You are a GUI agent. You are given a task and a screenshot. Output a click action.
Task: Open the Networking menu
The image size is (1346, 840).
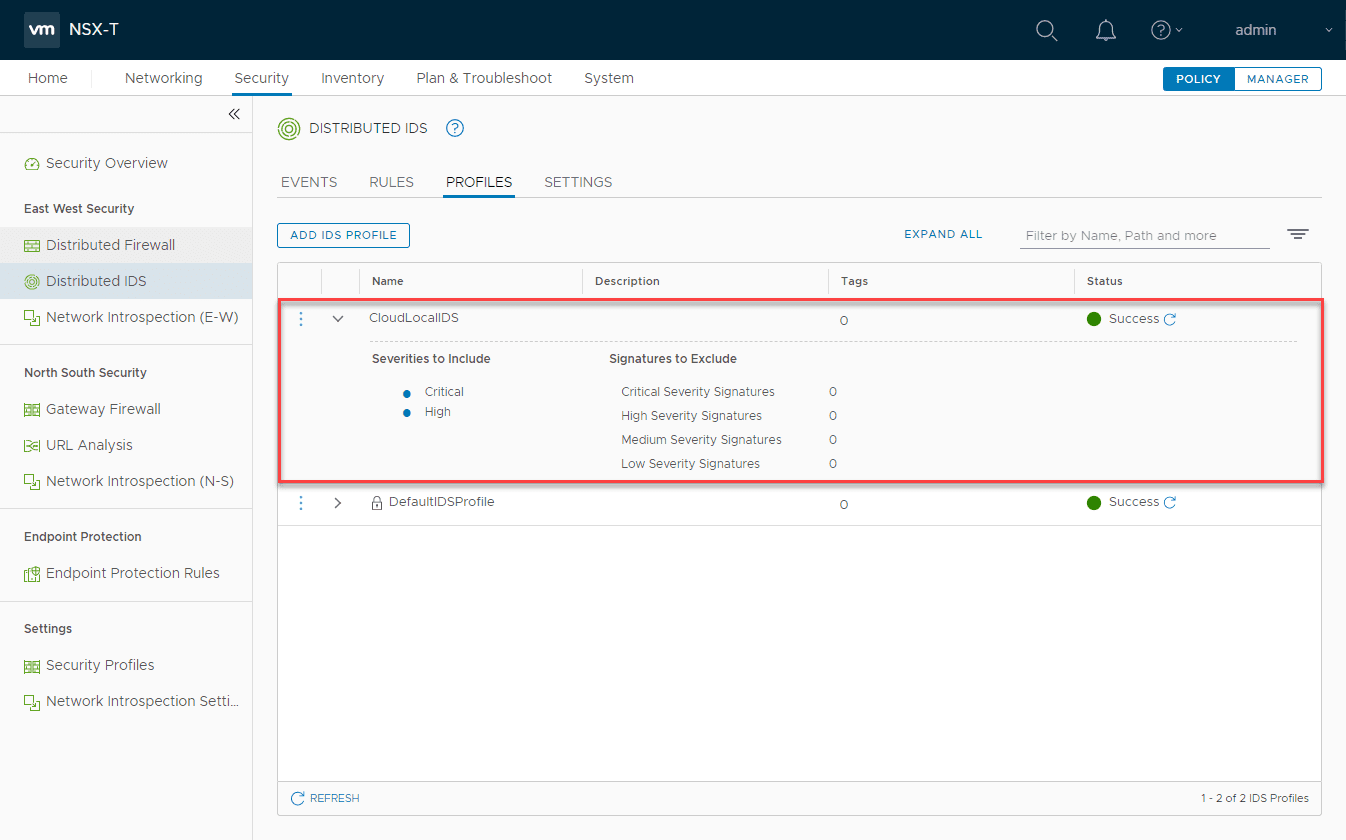tap(163, 78)
